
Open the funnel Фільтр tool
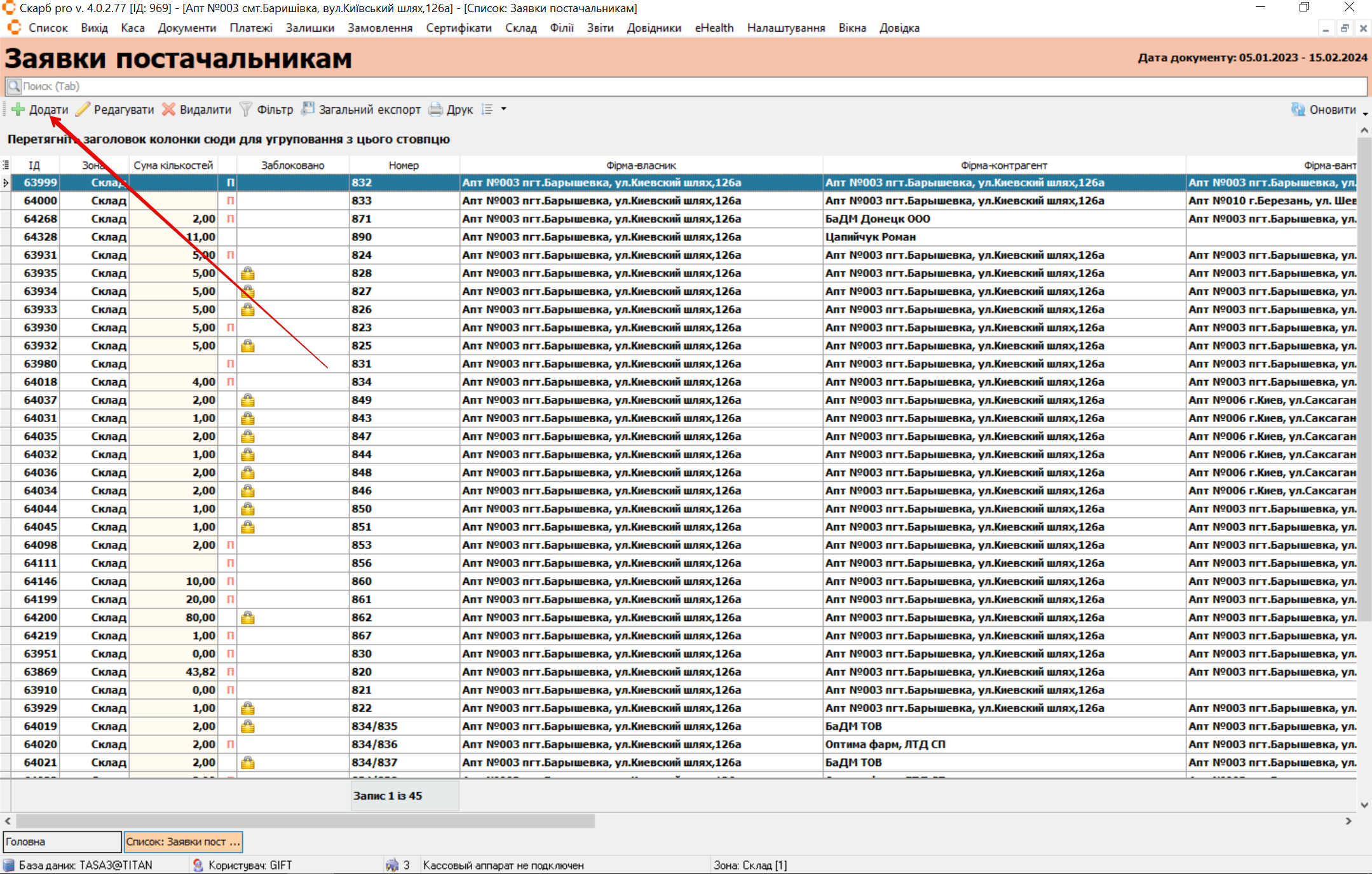[x=246, y=109]
